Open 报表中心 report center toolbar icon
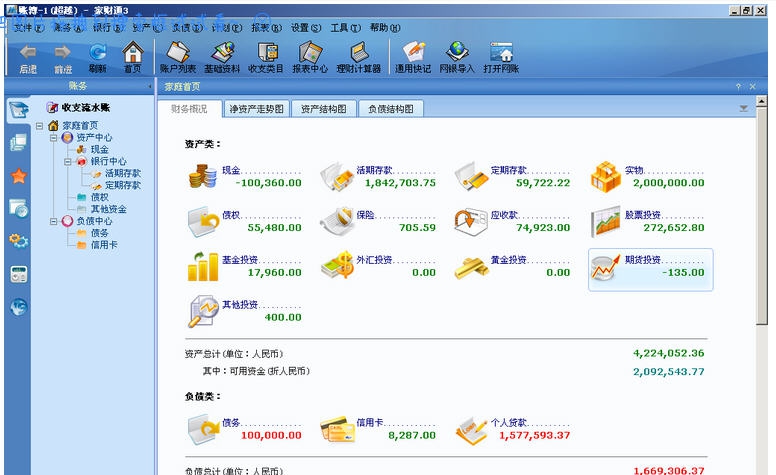 tap(310, 51)
